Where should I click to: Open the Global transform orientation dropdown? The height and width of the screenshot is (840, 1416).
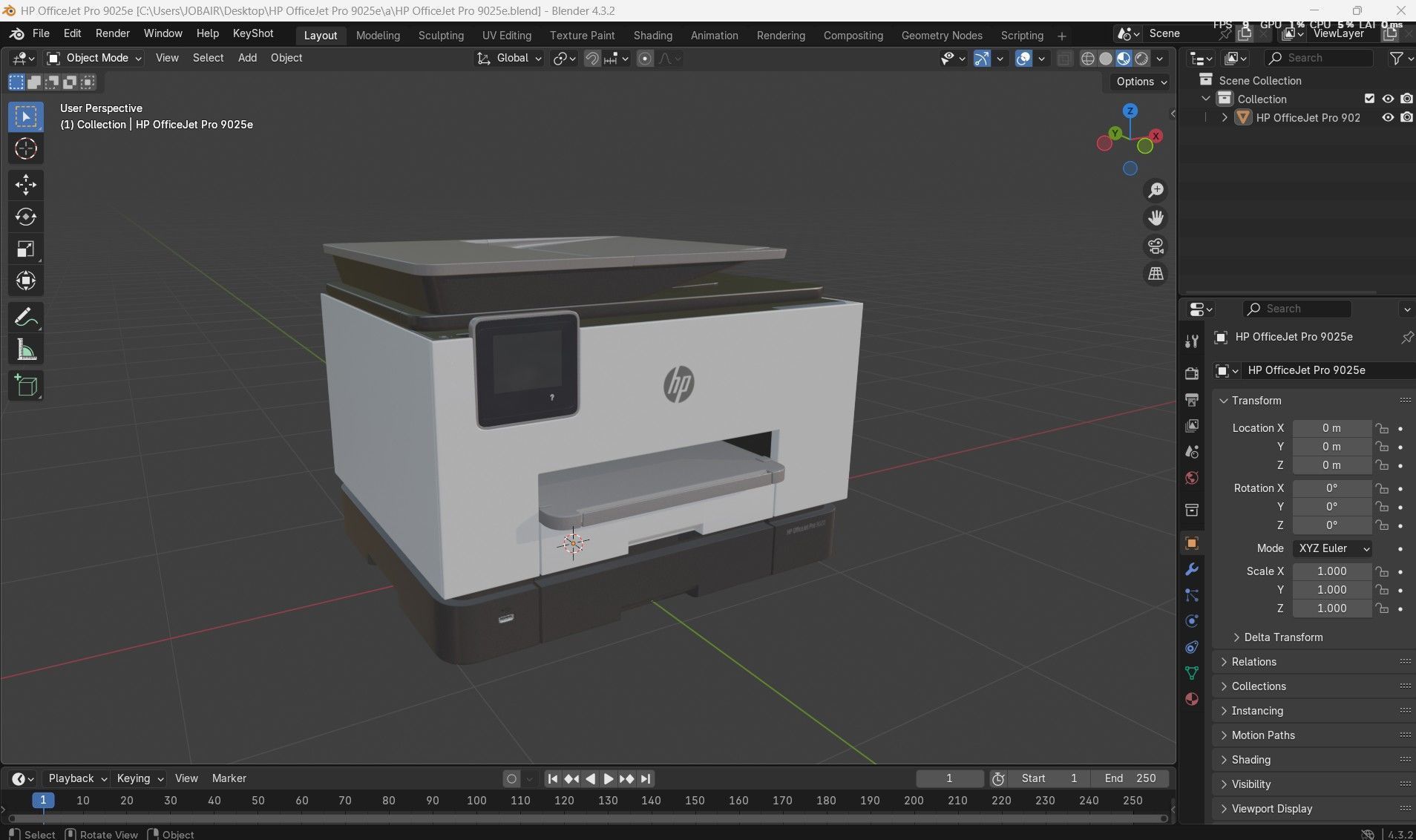[x=509, y=58]
